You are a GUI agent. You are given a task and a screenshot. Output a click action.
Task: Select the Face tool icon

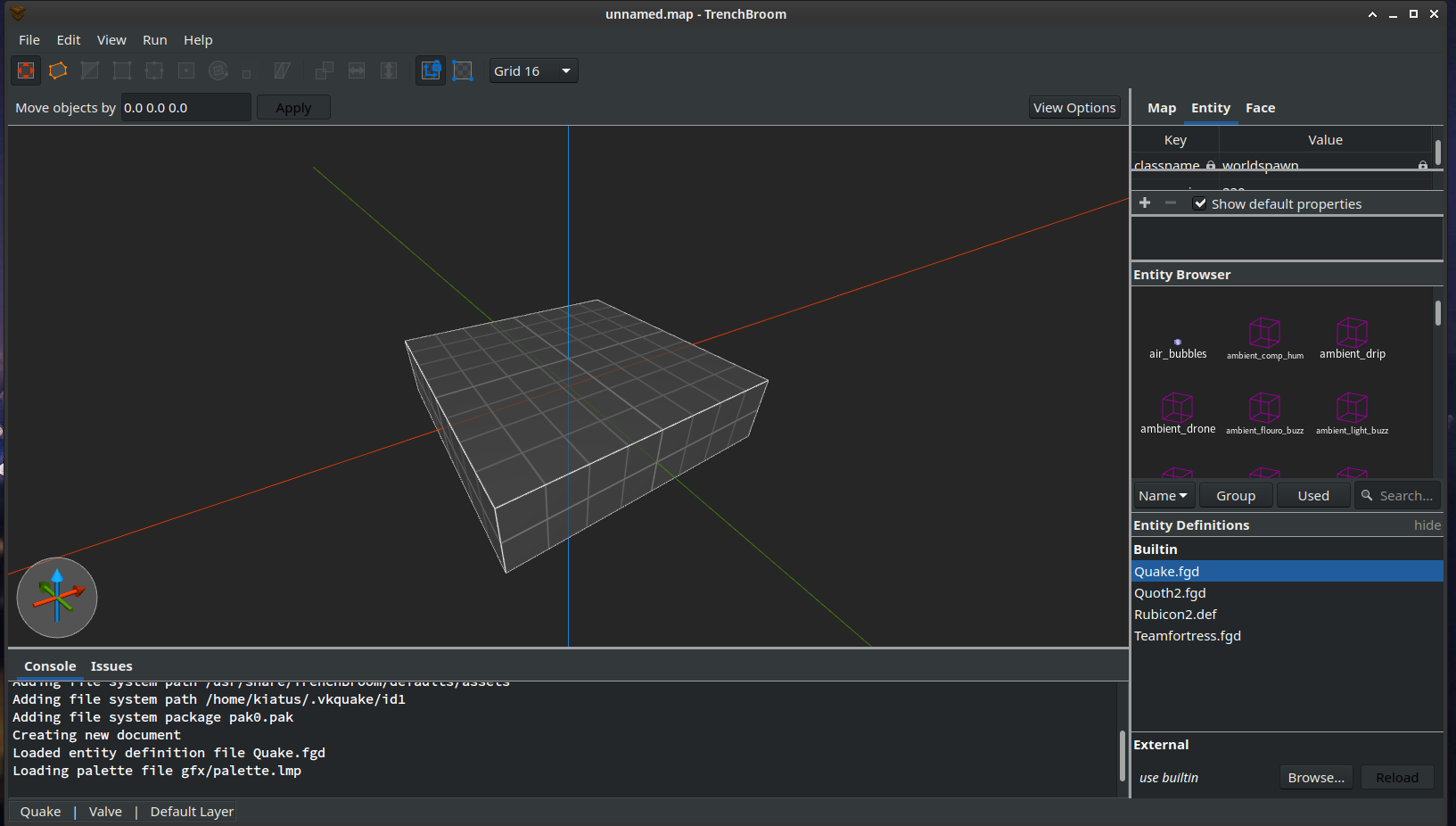186,70
